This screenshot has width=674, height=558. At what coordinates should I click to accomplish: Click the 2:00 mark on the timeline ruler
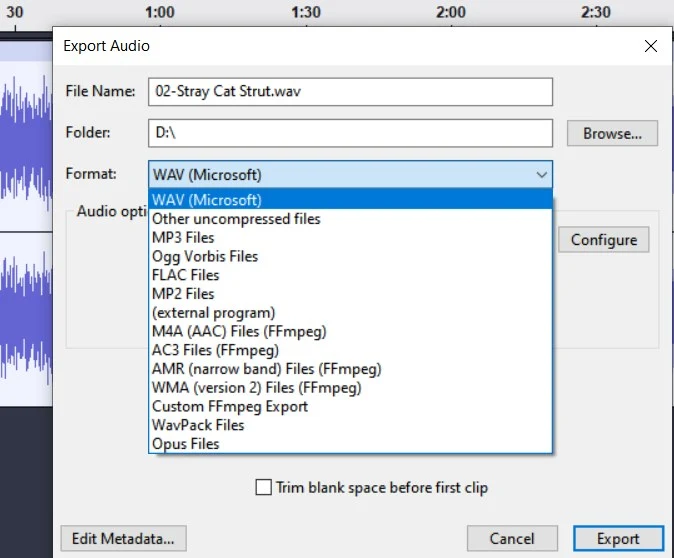click(451, 12)
